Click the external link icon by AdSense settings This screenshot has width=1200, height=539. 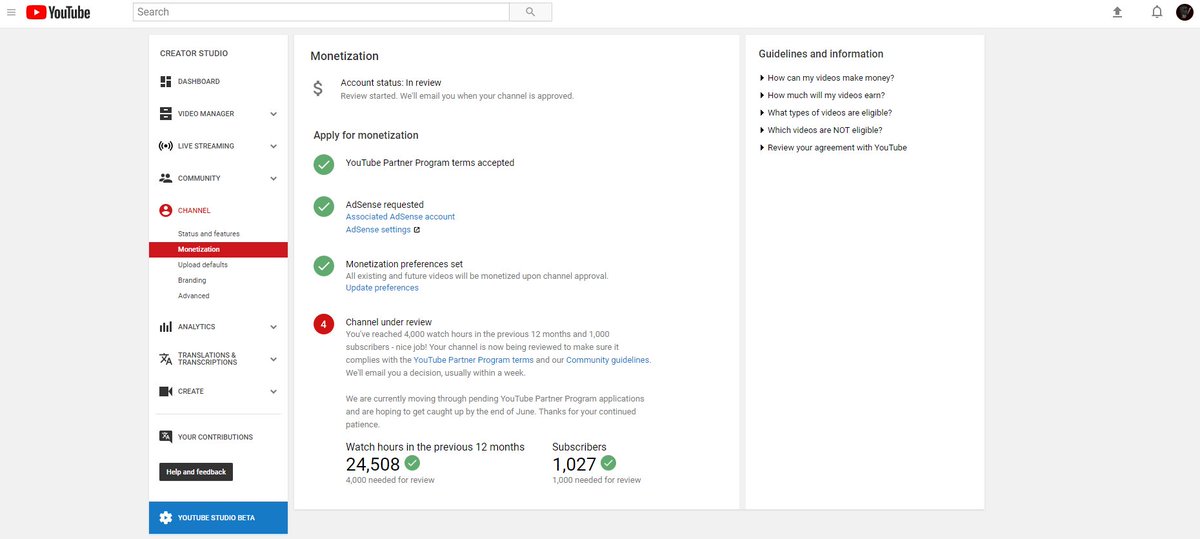(x=417, y=230)
